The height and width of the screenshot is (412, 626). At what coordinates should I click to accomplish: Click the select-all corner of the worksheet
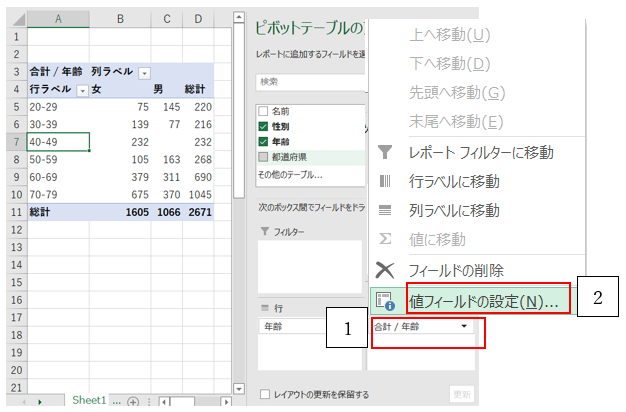(13, 19)
